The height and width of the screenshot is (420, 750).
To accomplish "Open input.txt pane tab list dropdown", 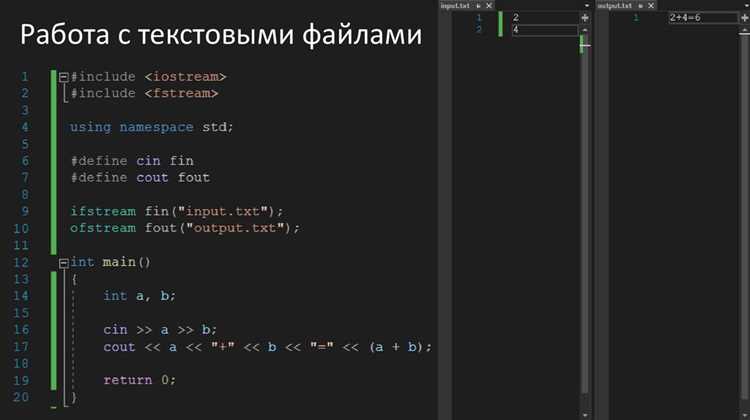I will pyautogui.click(x=586, y=6).
